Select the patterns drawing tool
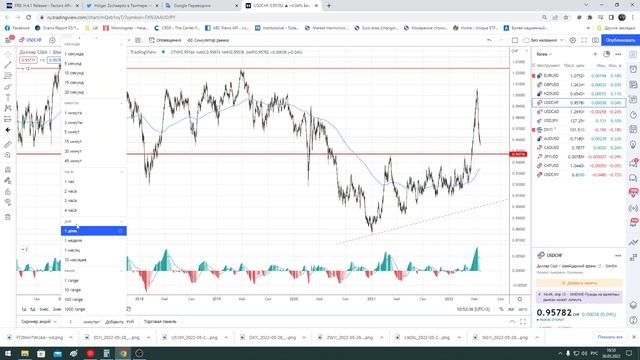 (x=8, y=108)
